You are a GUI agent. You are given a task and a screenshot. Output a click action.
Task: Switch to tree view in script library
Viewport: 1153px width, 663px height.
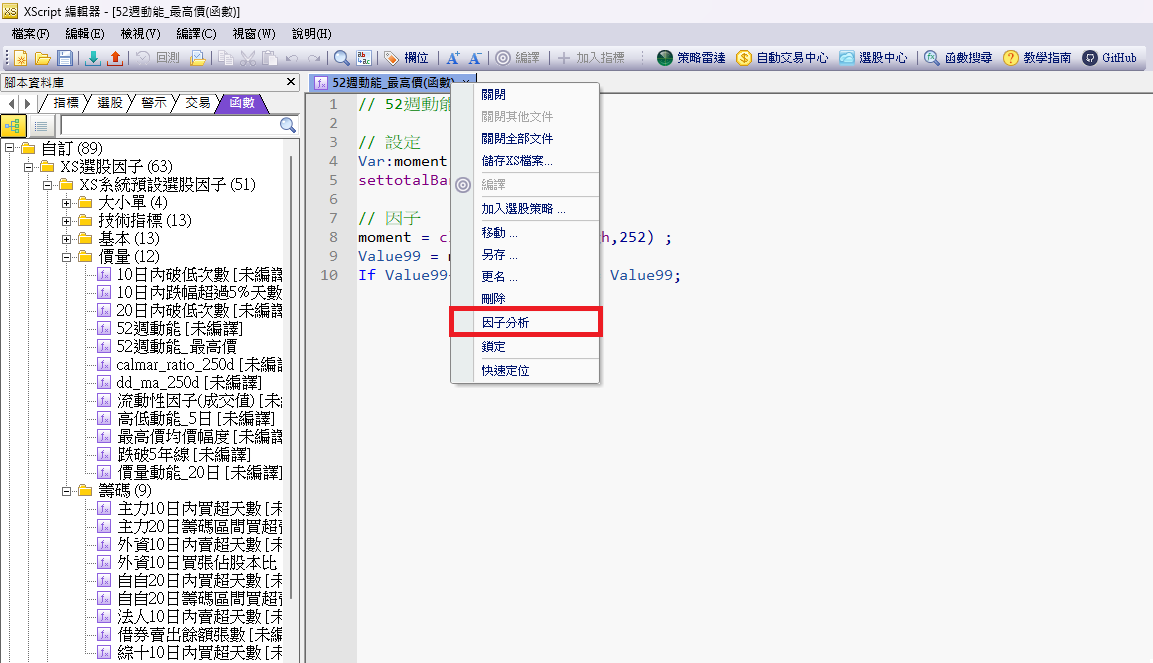(13, 125)
